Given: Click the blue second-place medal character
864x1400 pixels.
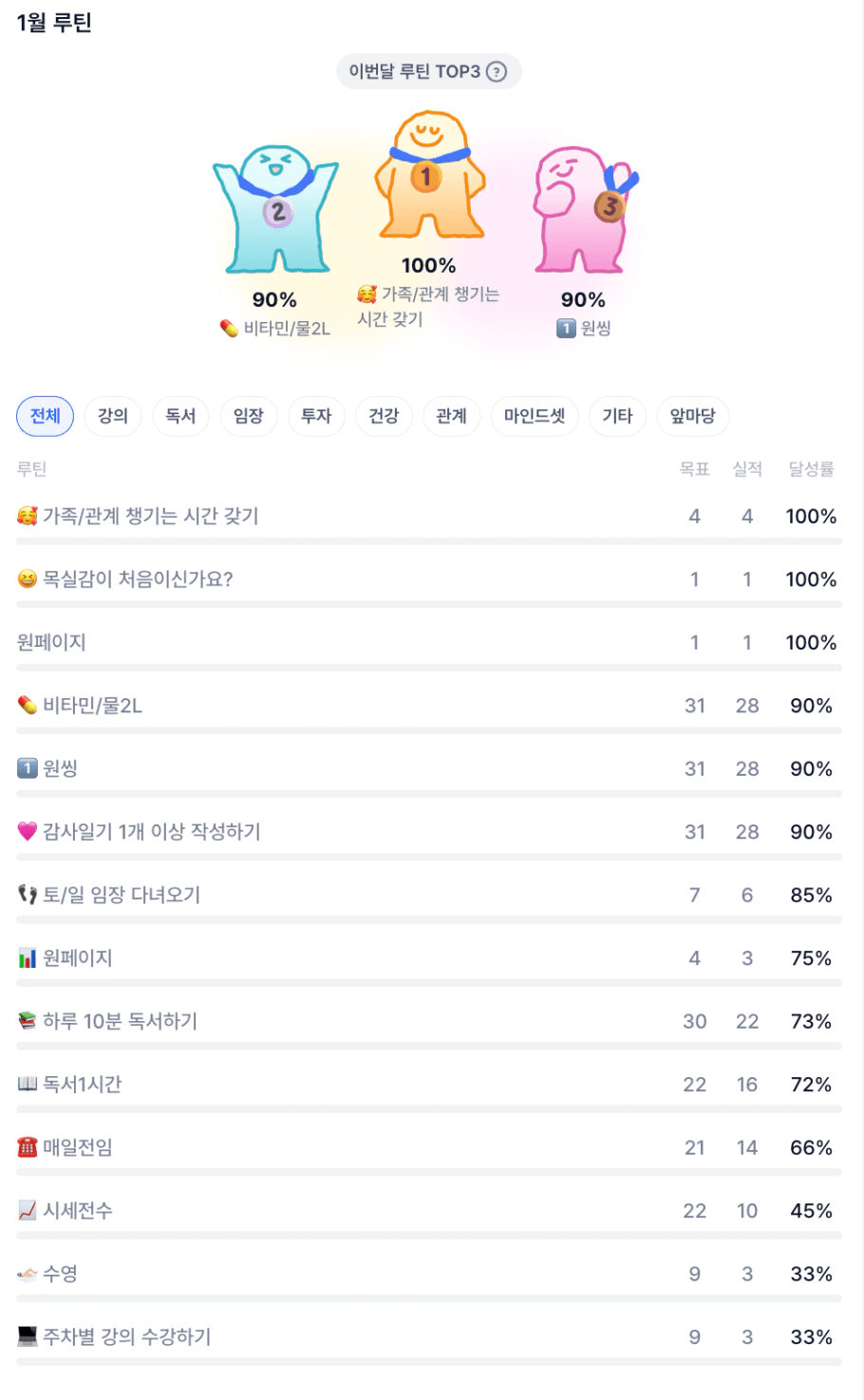Looking at the screenshot, I should click(x=275, y=209).
